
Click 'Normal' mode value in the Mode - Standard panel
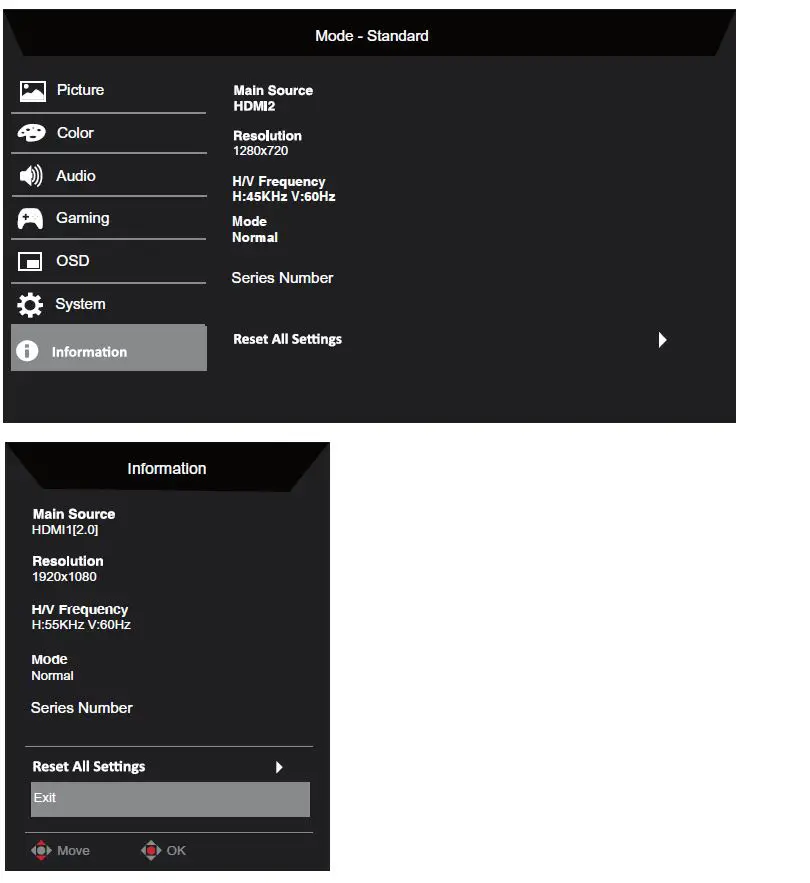255,238
